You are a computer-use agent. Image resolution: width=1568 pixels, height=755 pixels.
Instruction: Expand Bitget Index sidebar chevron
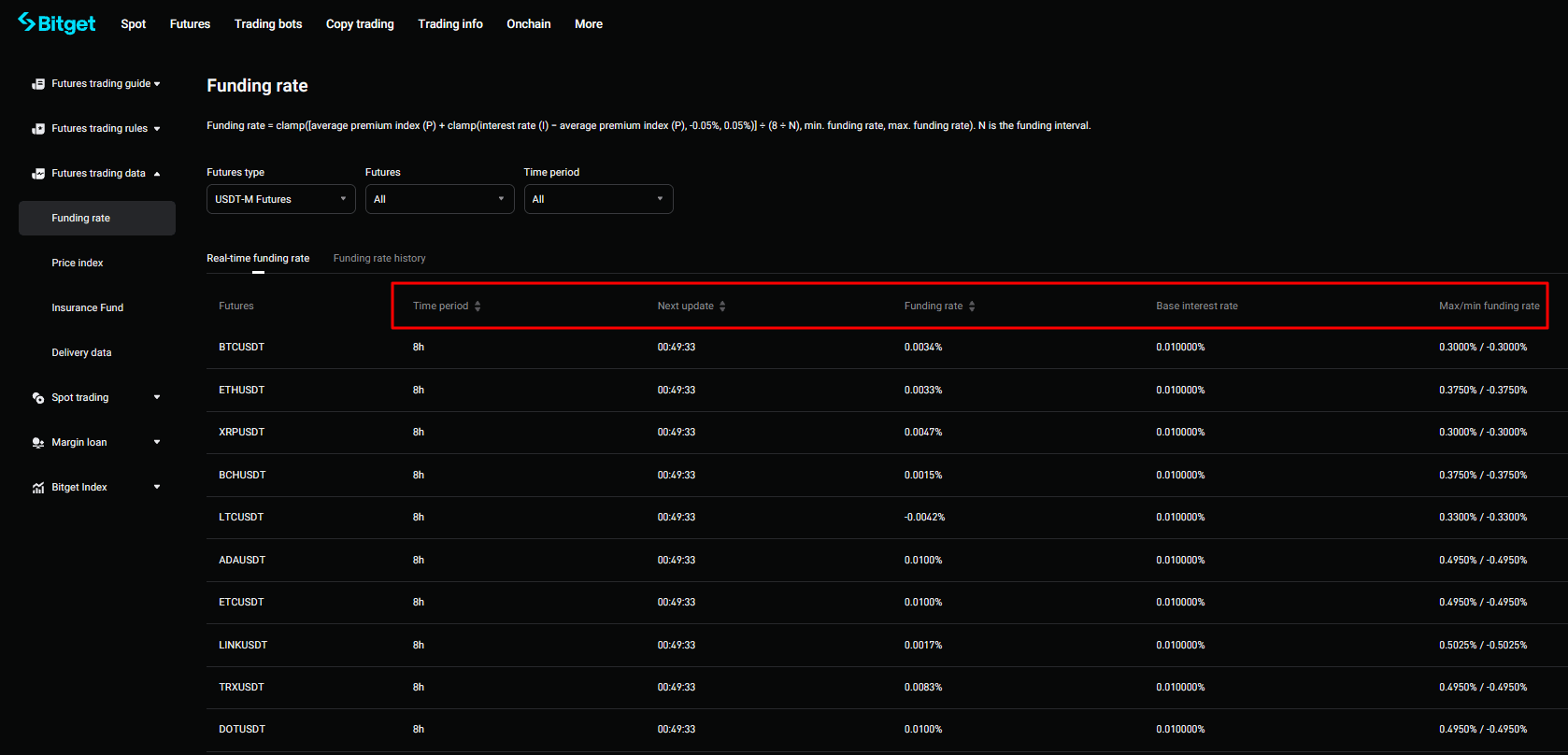click(157, 488)
